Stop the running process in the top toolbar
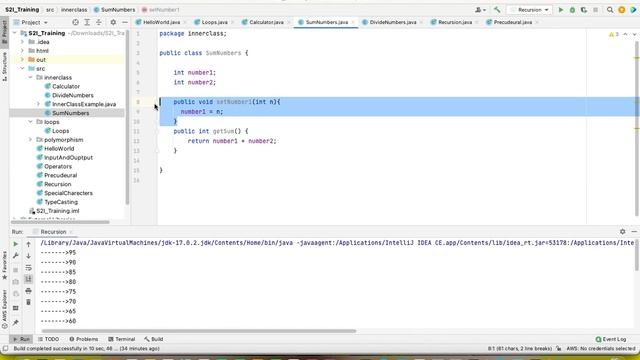This screenshot has height=360, width=640. [x=596, y=10]
